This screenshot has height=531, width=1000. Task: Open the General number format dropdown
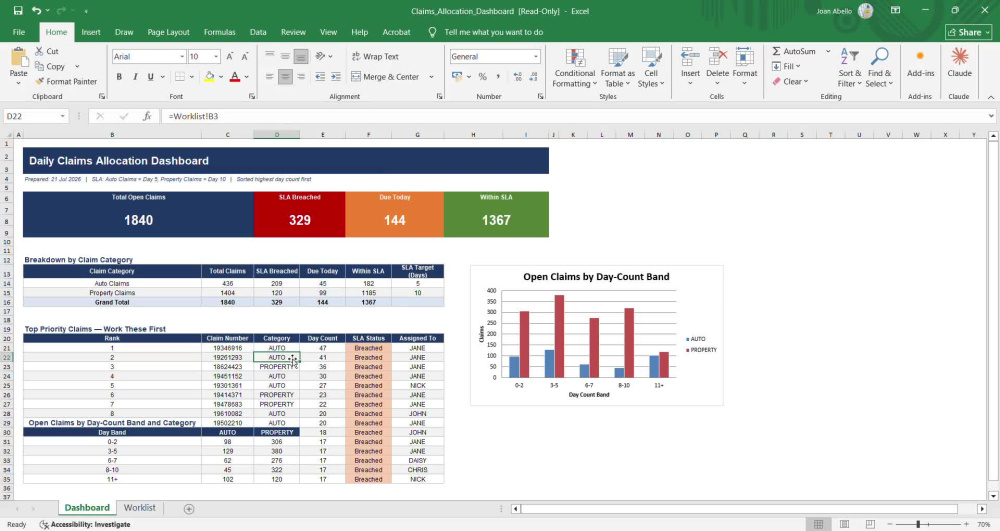[x=536, y=57]
